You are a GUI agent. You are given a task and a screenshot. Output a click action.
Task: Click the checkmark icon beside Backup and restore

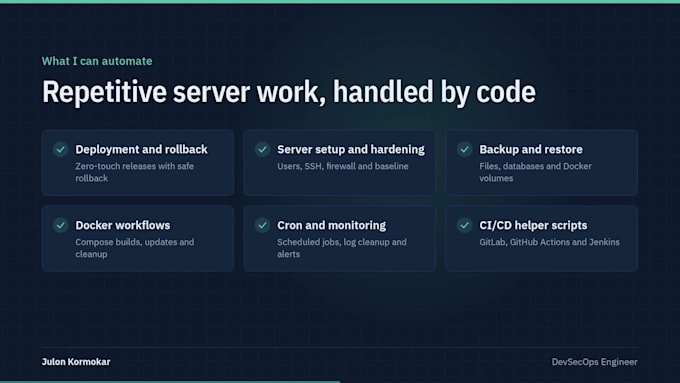click(x=464, y=149)
